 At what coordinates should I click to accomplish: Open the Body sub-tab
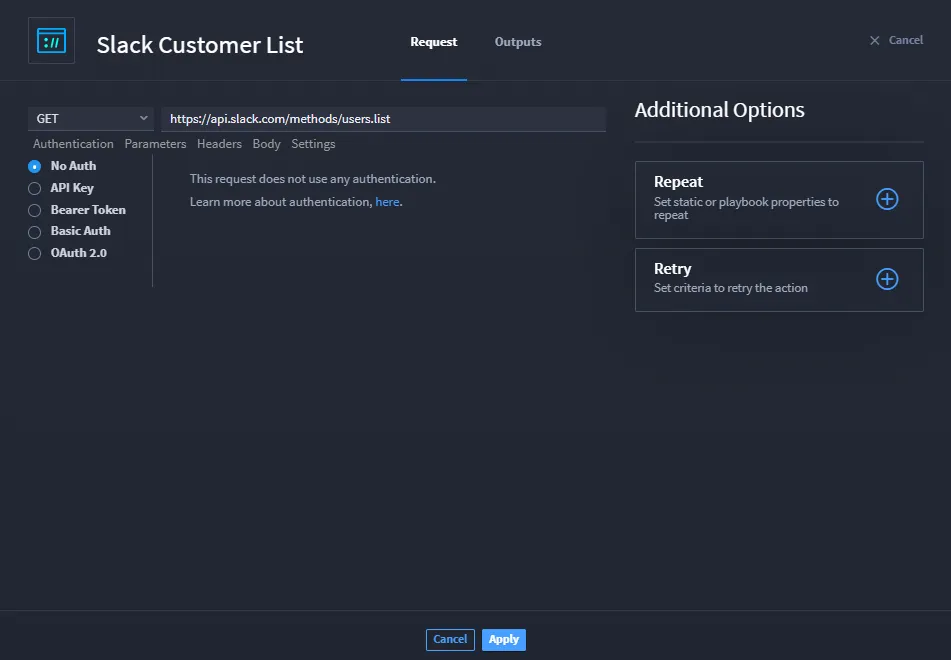pos(266,144)
